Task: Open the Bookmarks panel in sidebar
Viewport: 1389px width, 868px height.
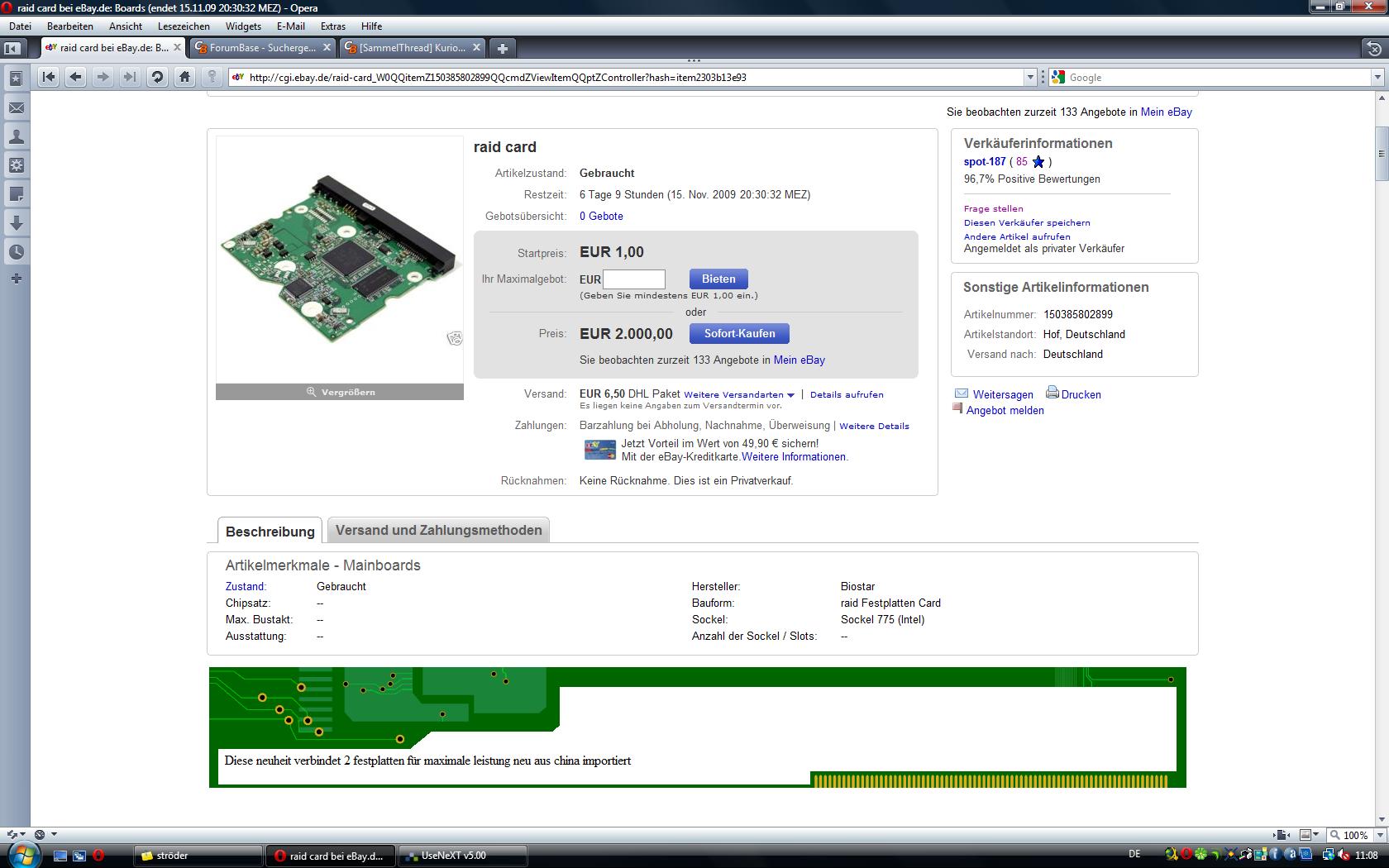Action: pyautogui.click(x=16, y=79)
